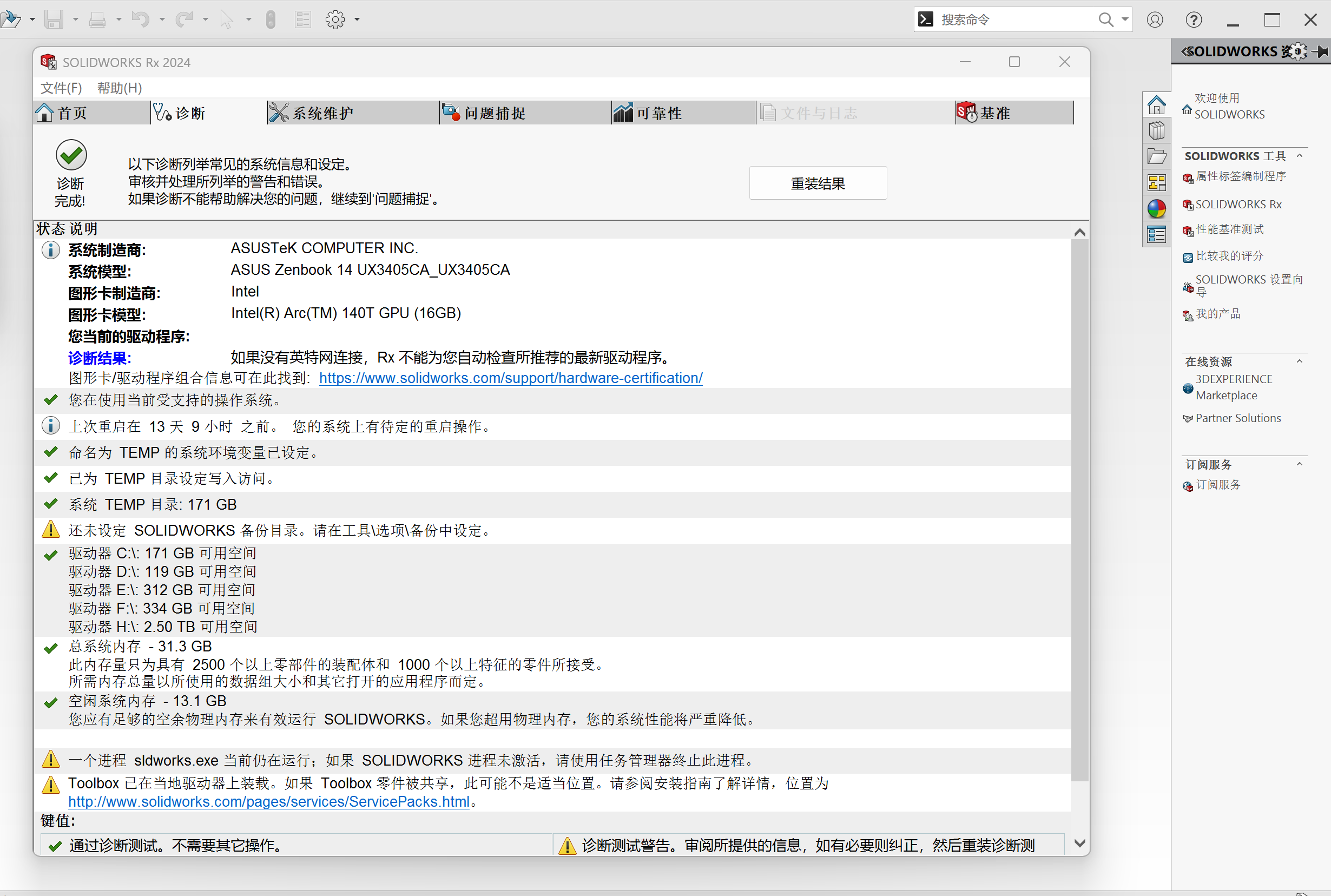Open the Design Library task pane icon

coord(1156,131)
